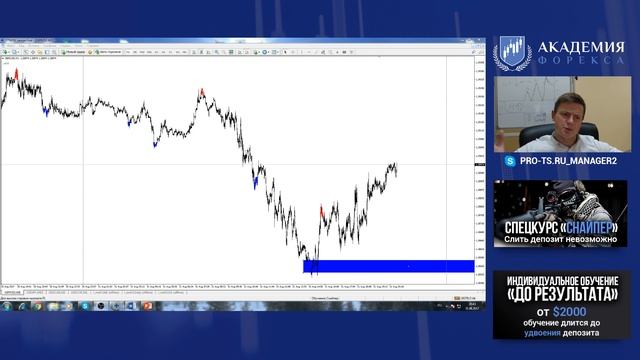Click the blue support zone rectangle
The height and width of the screenshot is (360, 640).
coord(389,266)
